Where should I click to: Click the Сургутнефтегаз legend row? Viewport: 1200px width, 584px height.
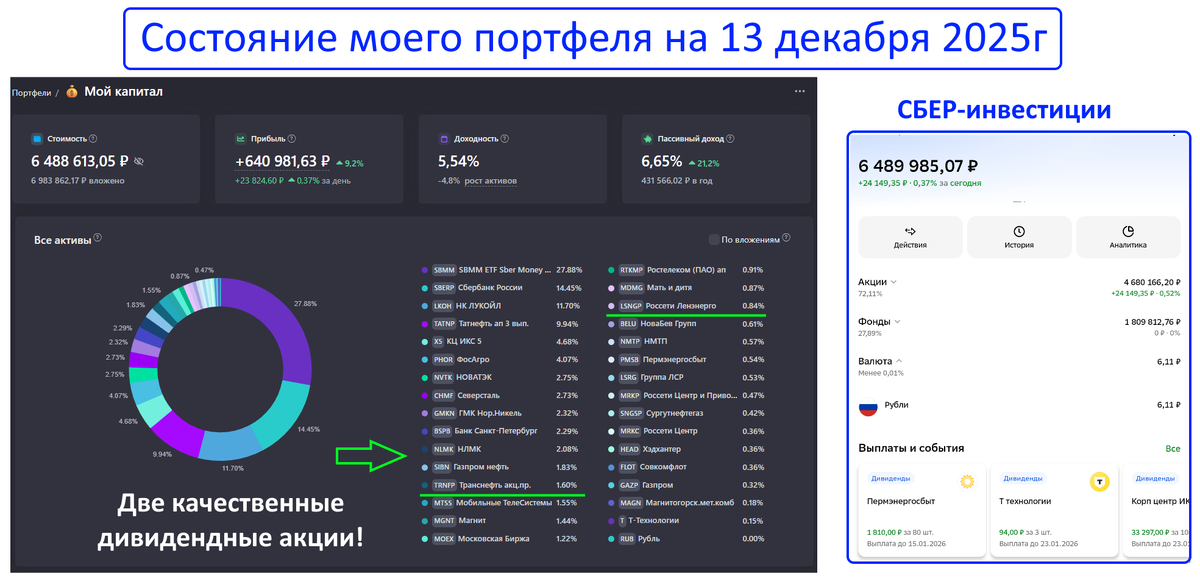coord(687,413)
